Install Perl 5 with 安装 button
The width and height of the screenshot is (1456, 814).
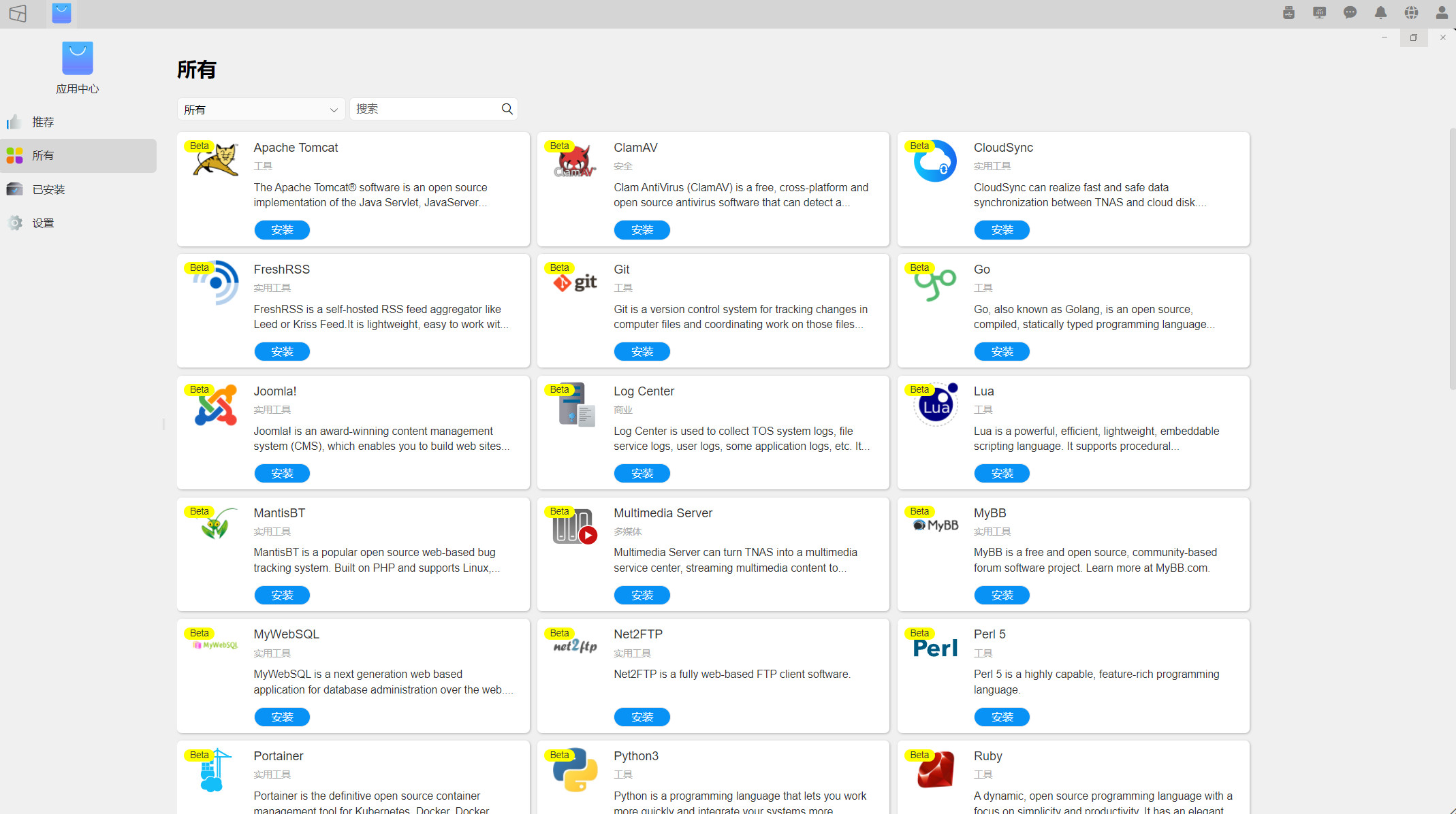(x=1002, y=717)
